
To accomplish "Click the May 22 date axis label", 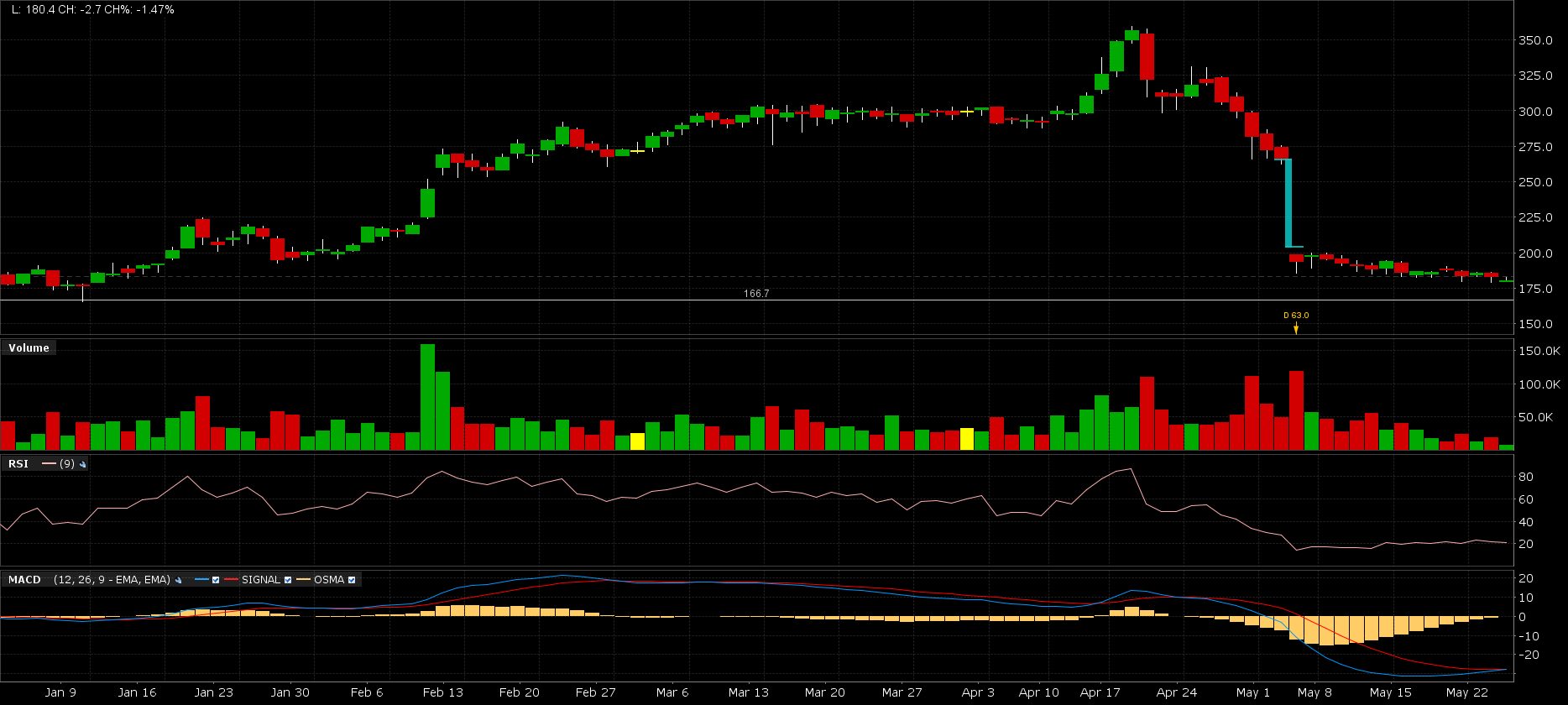I will pos(1467,692).
